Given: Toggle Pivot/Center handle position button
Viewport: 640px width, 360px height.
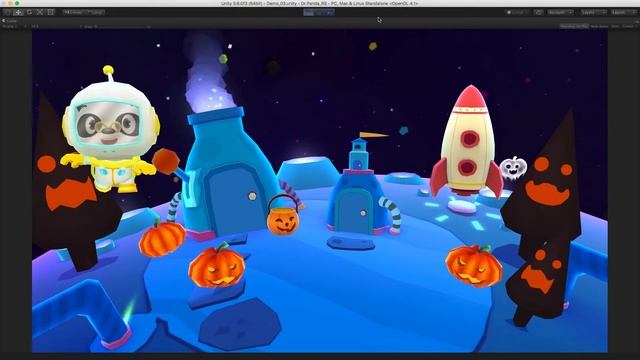Looking at the screenshot, I should click(73, 12).
